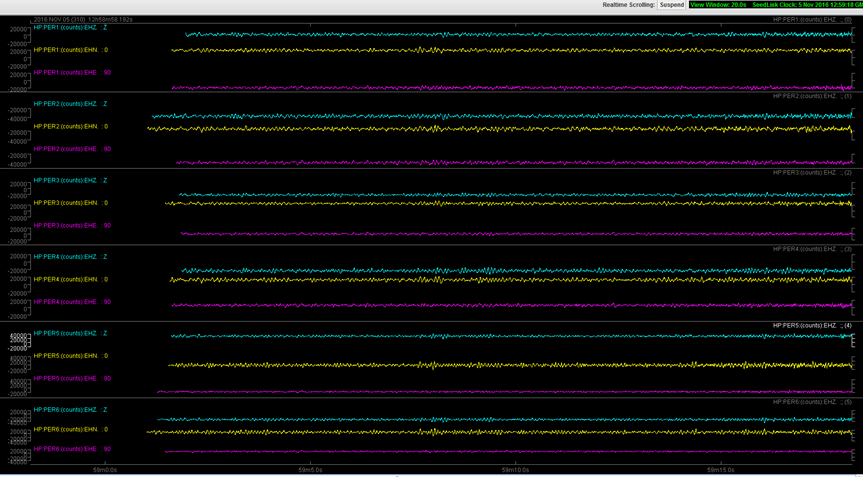Viewport: 863px width, 477px height.
Task: Click the HP:PER6 EHZ cyan trace label
Action: (x=70, y=409)
